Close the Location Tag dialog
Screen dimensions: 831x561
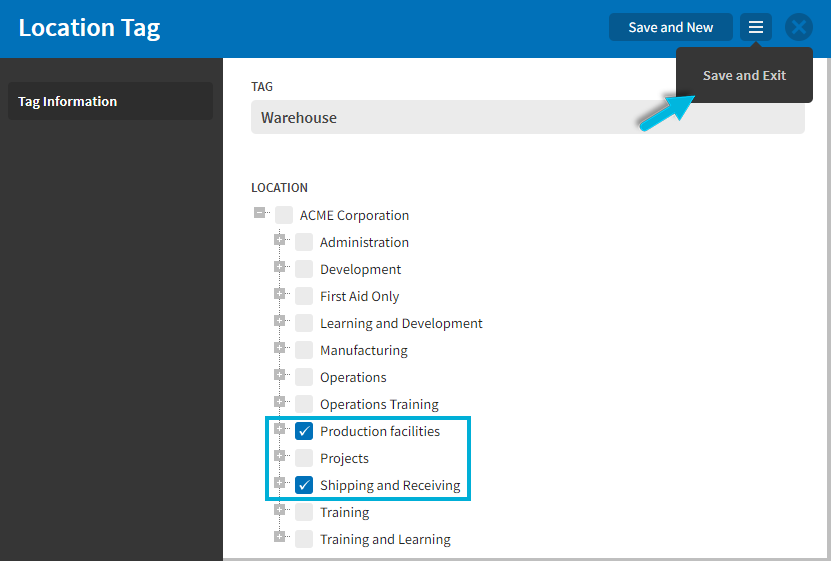click(799, 27)
